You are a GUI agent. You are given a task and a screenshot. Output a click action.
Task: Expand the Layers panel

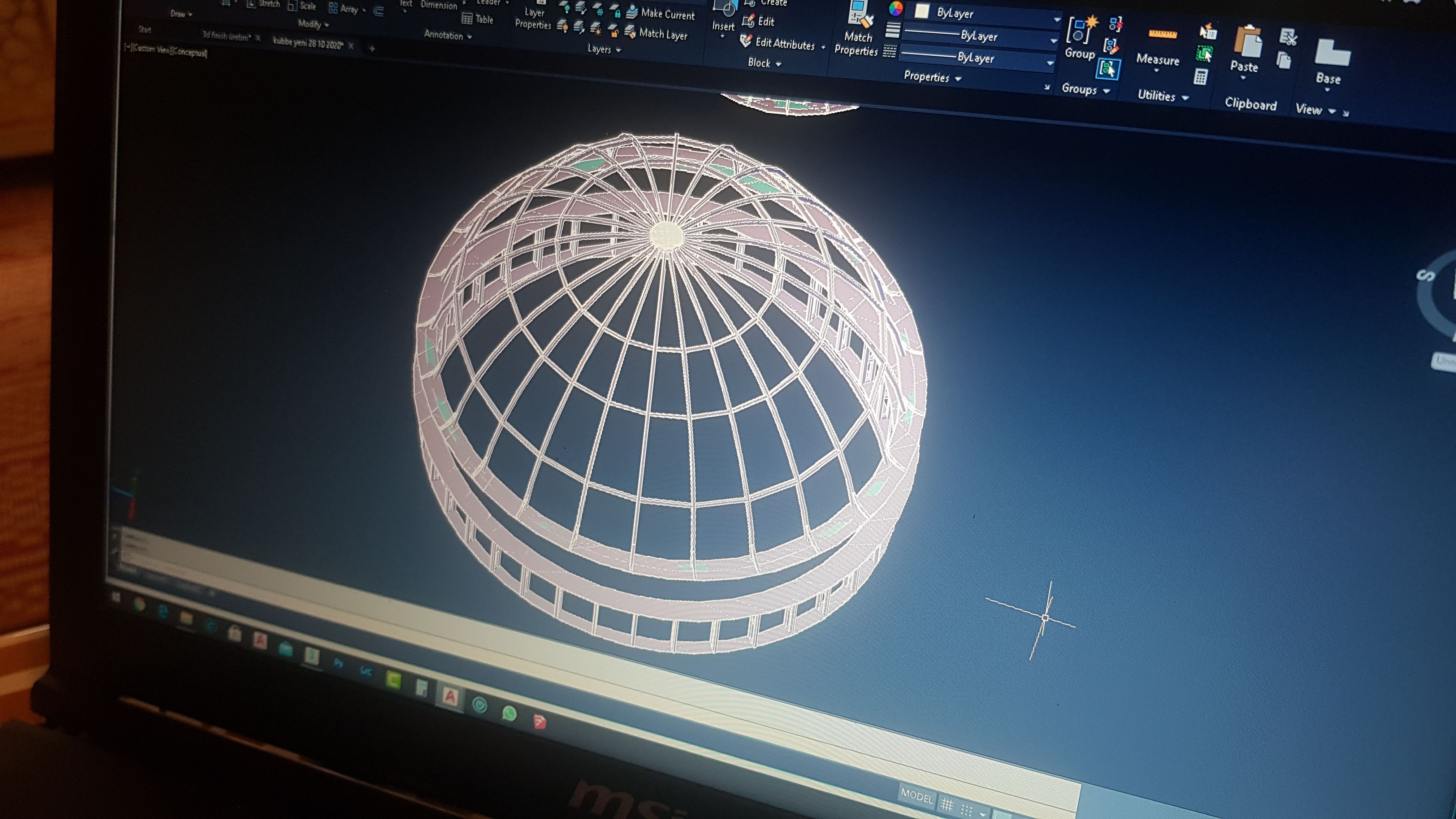coord(604,49)
